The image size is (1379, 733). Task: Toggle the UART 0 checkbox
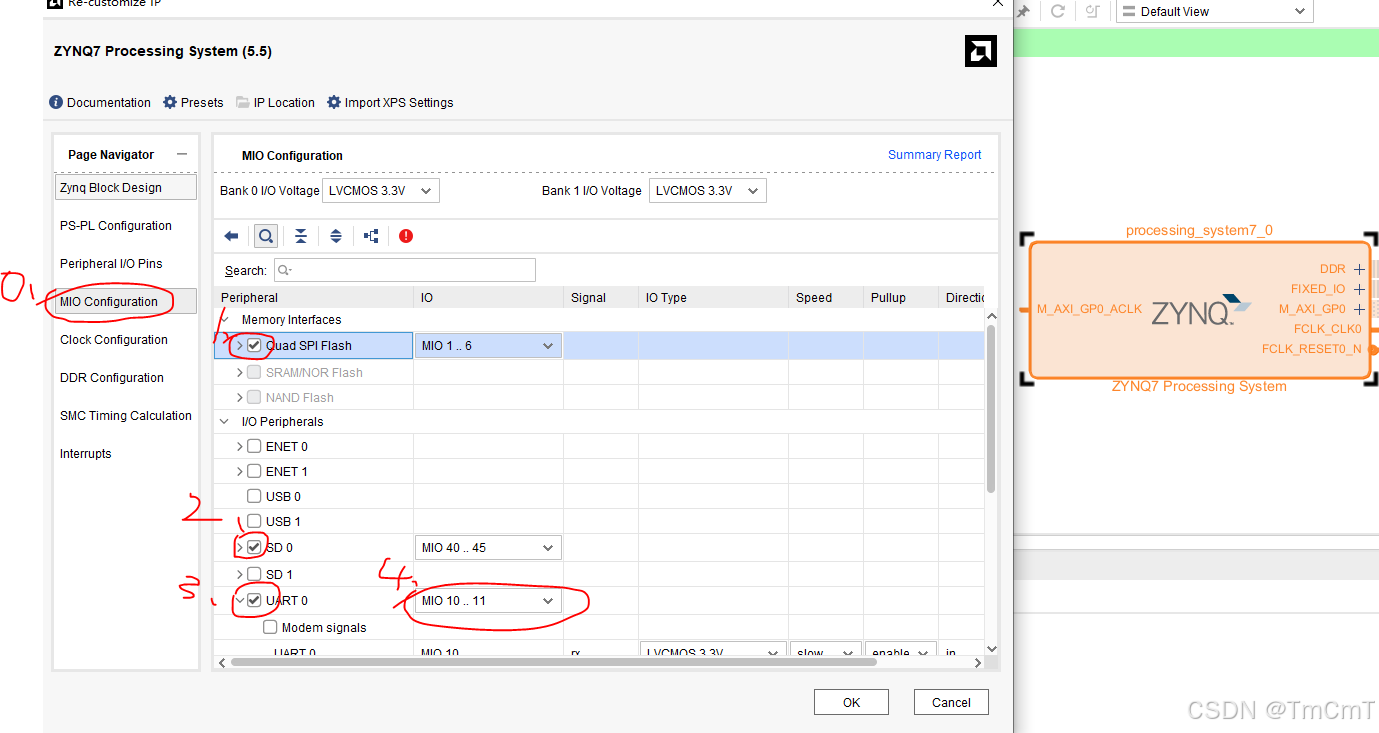coord(254,600)
